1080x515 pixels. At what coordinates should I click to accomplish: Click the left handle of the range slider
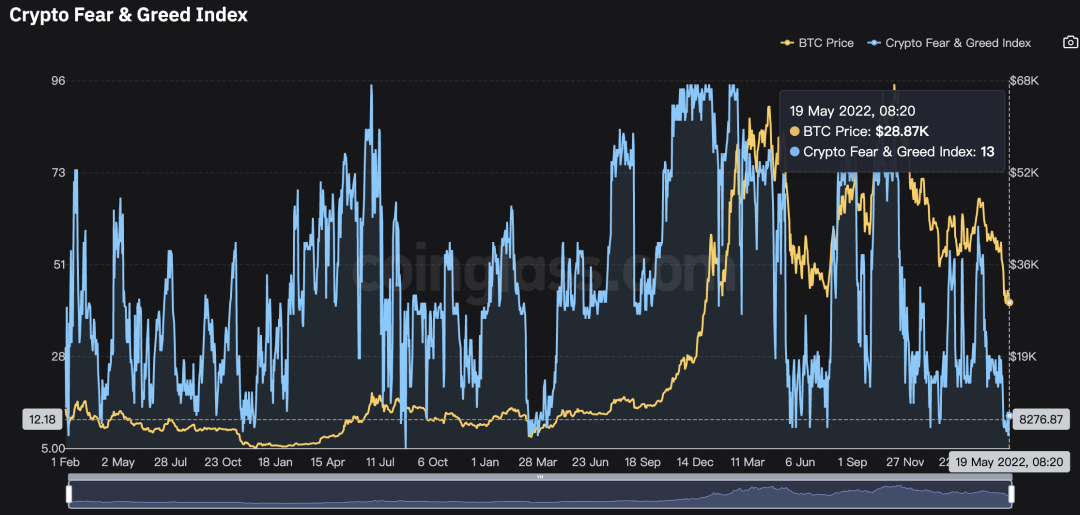(68, 494)
